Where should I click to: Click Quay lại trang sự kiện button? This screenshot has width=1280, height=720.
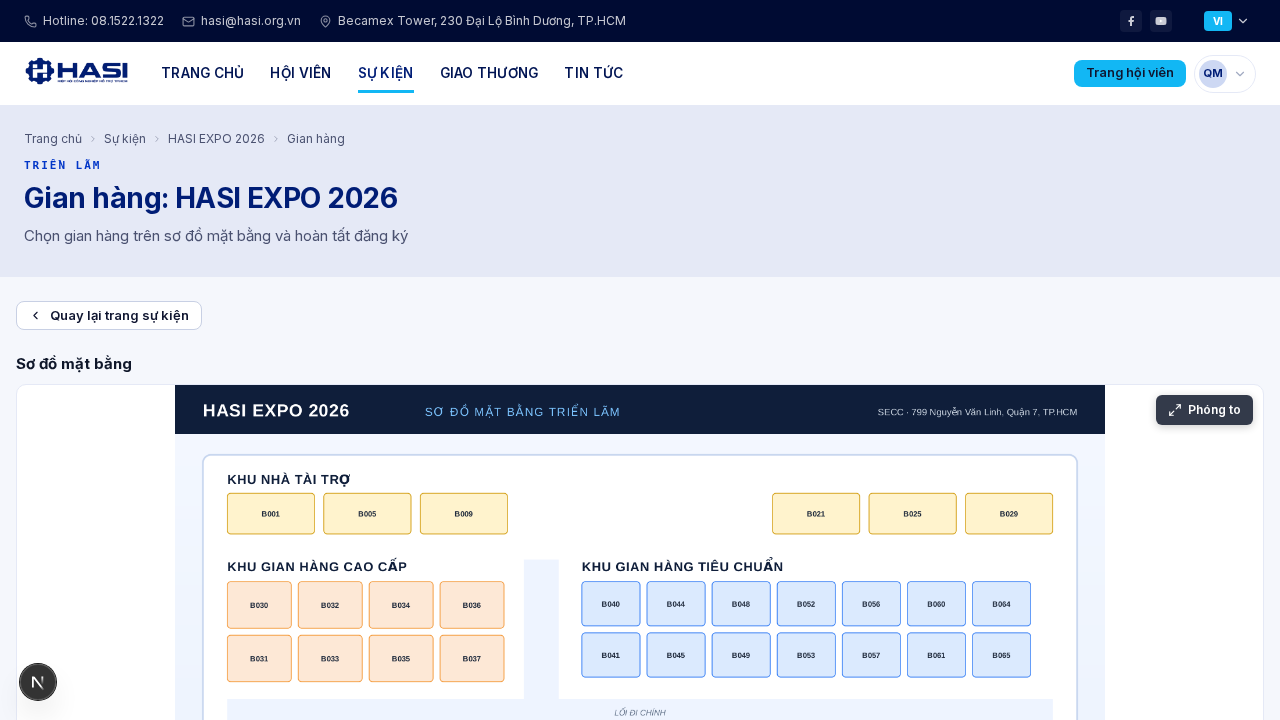click(109, 315)
